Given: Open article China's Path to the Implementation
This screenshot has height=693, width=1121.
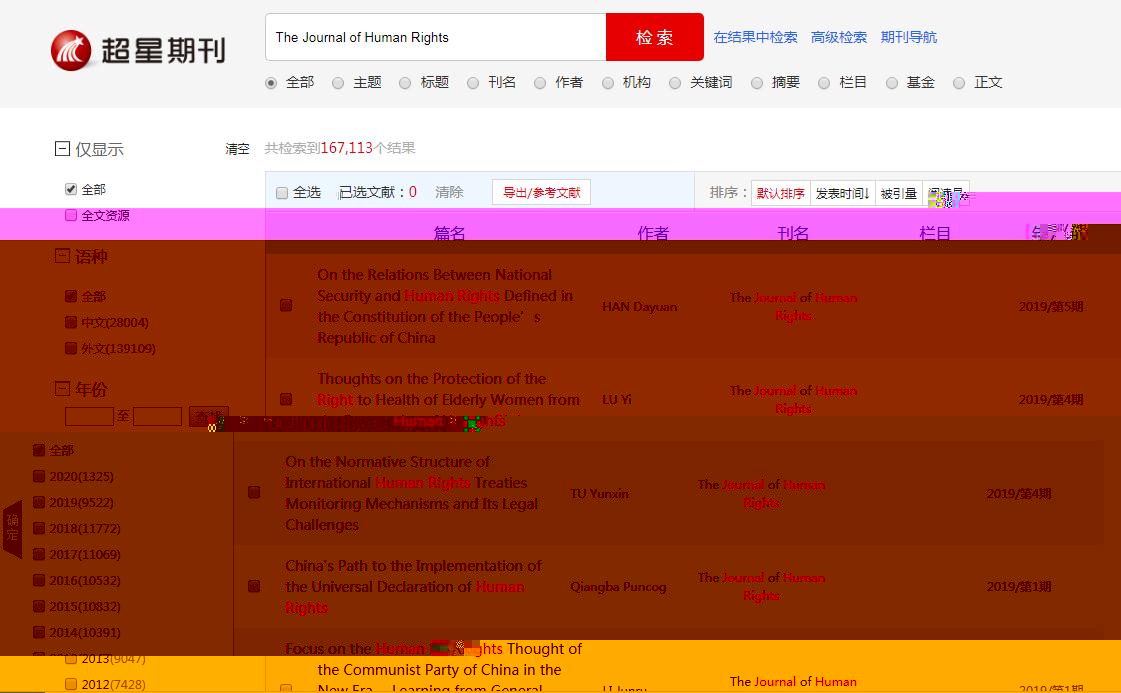Looking at the screenshot, I should [x=413, y=586].
